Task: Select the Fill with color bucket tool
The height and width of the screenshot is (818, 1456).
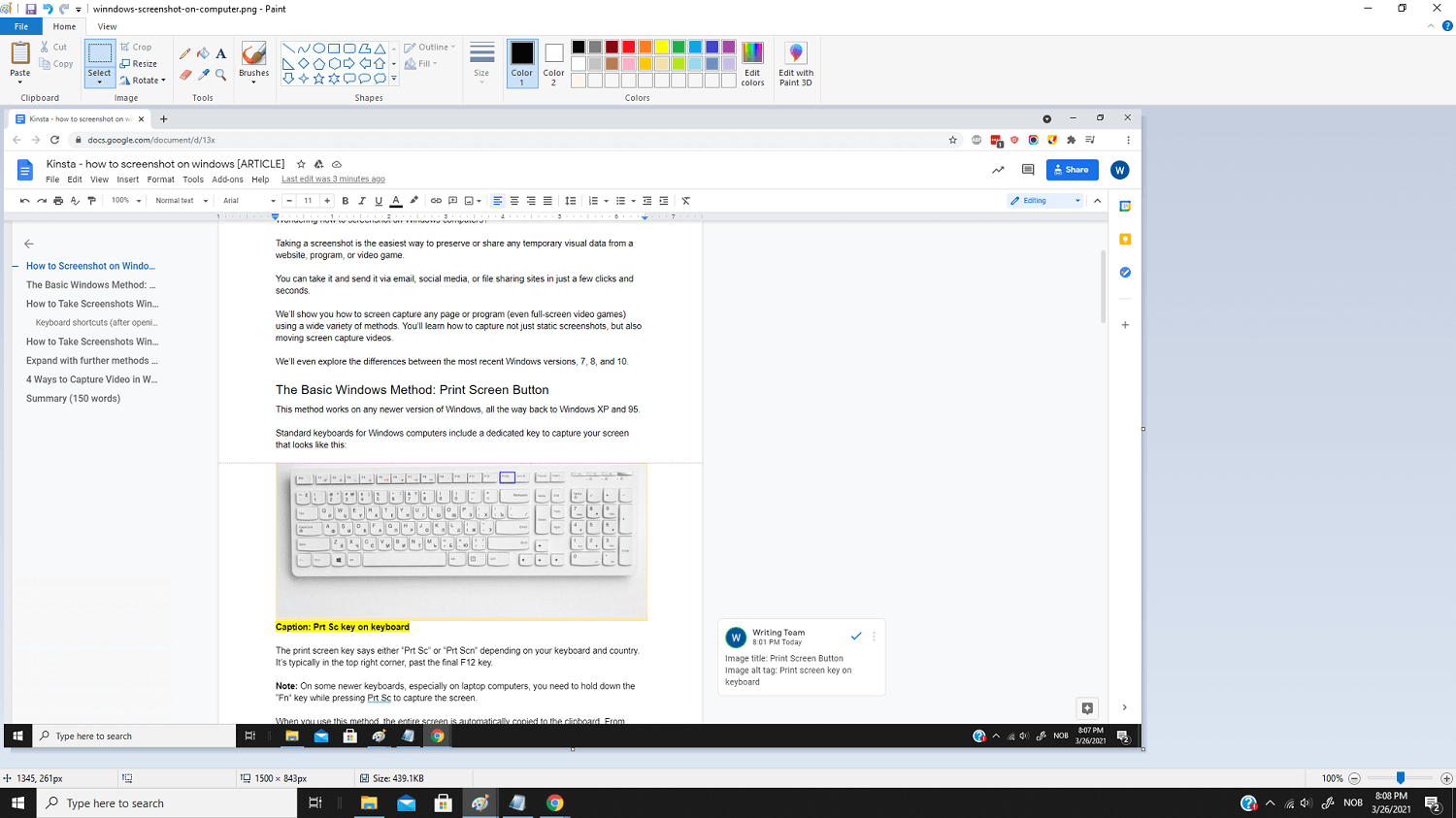Action: pyautogui.click(x=201, y=53)
